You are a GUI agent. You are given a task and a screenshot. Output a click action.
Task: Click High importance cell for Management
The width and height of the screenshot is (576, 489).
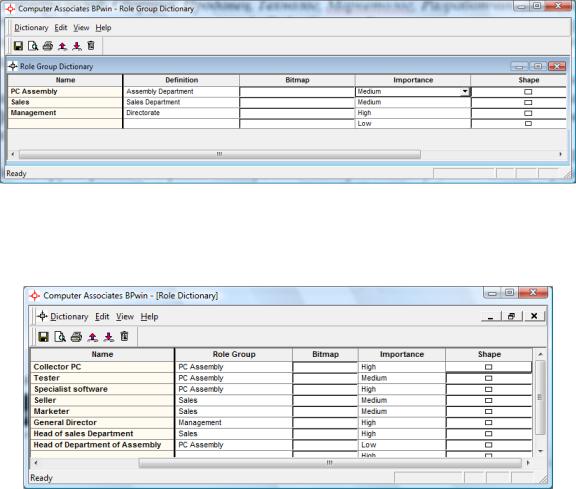tap(413, 113)
